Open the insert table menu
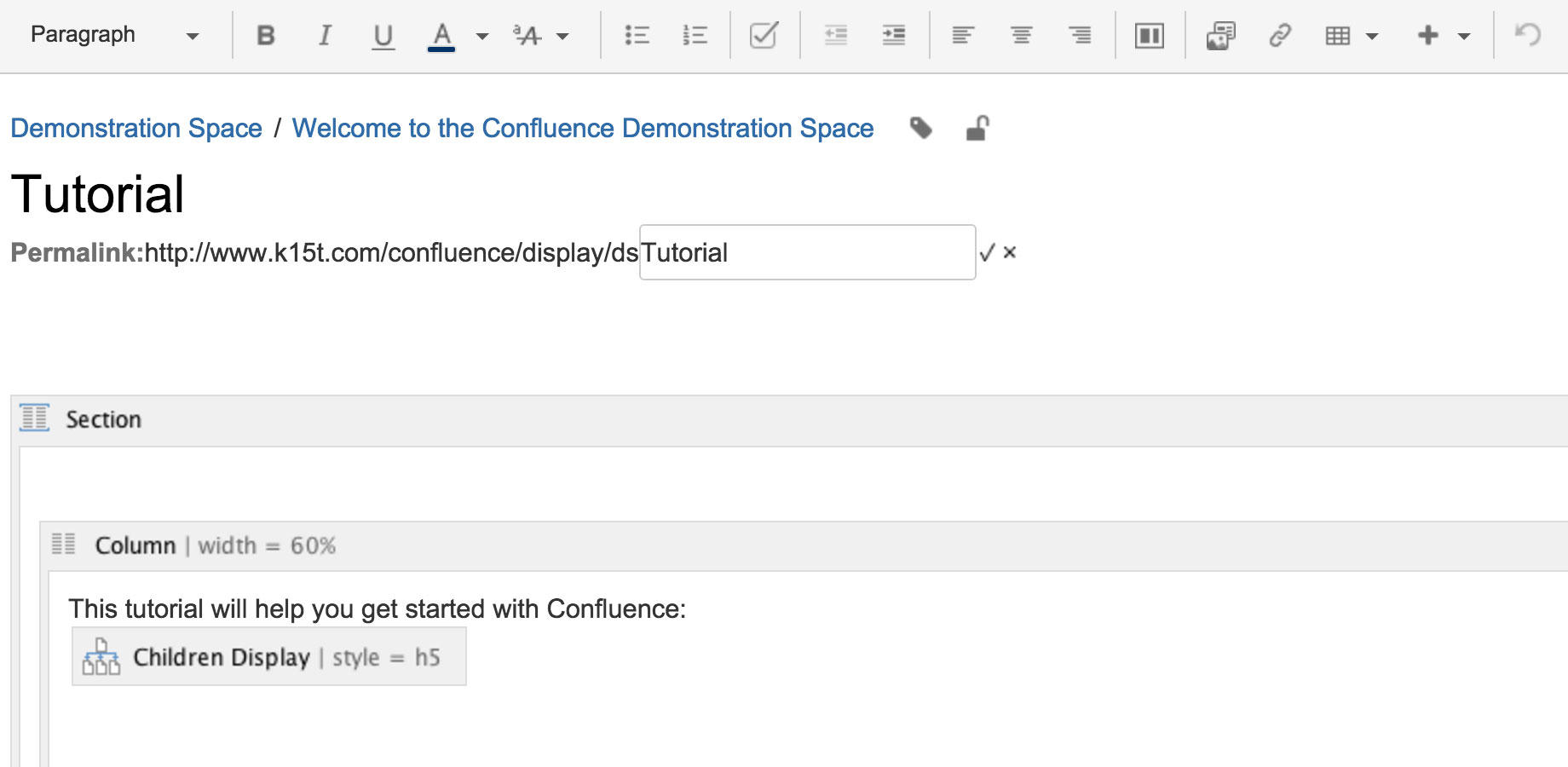 [x=1351, y=36]
